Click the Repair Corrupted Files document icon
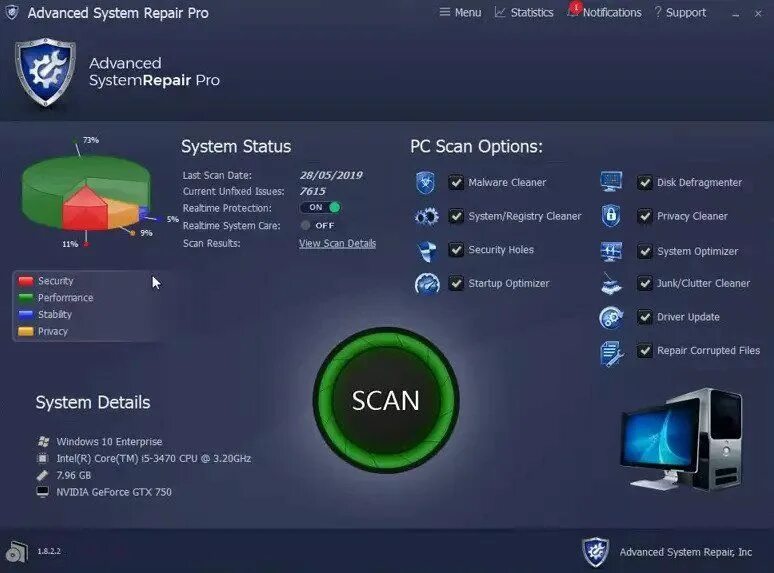 612,353
